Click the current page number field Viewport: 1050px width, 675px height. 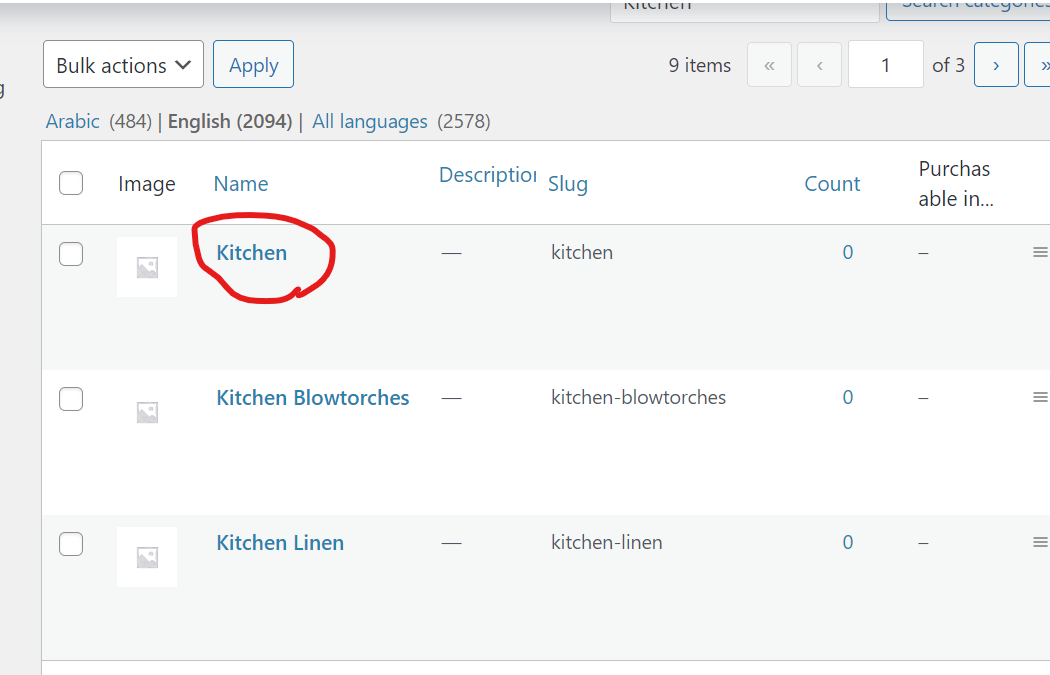885,64
